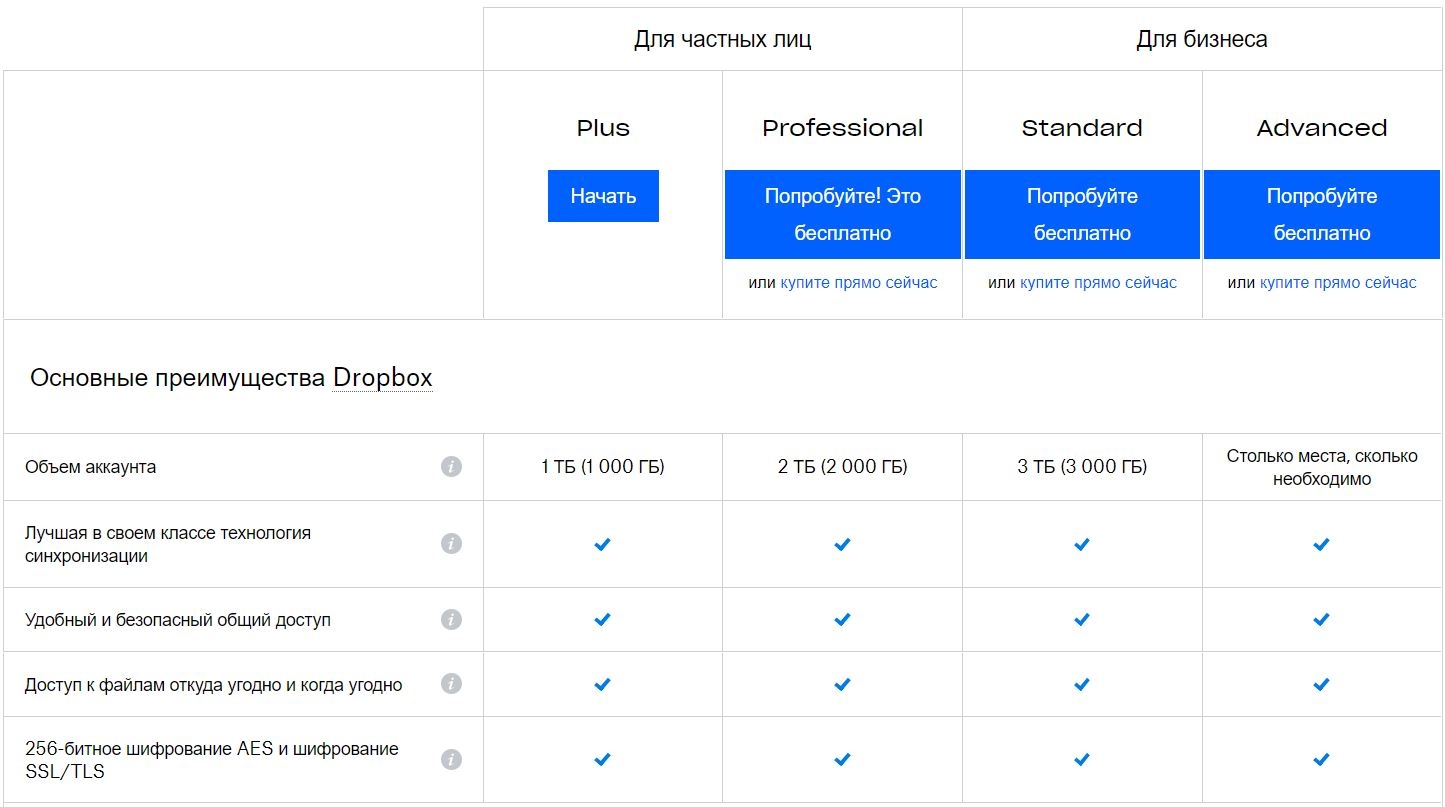Click the 2 ТБ (2 000 ГБ) cell
Image resolution: width=1445 pixels, height=807 pixels.
(843, 467)
